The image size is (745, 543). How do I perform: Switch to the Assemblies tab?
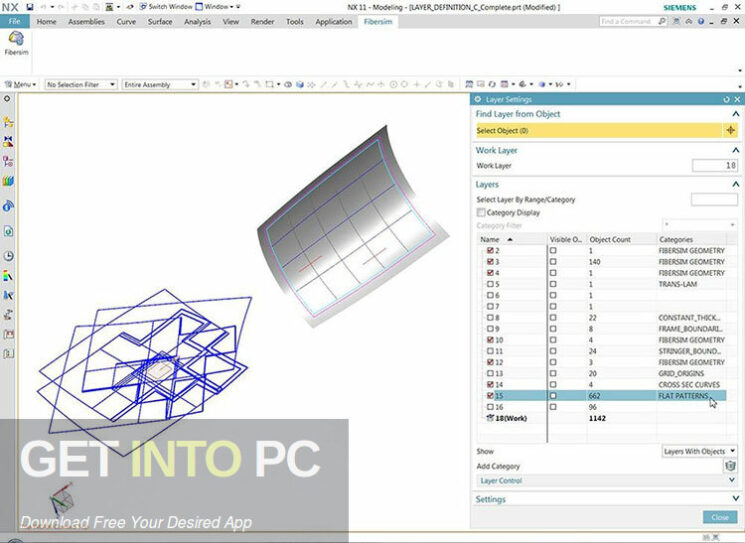(86, 21)
